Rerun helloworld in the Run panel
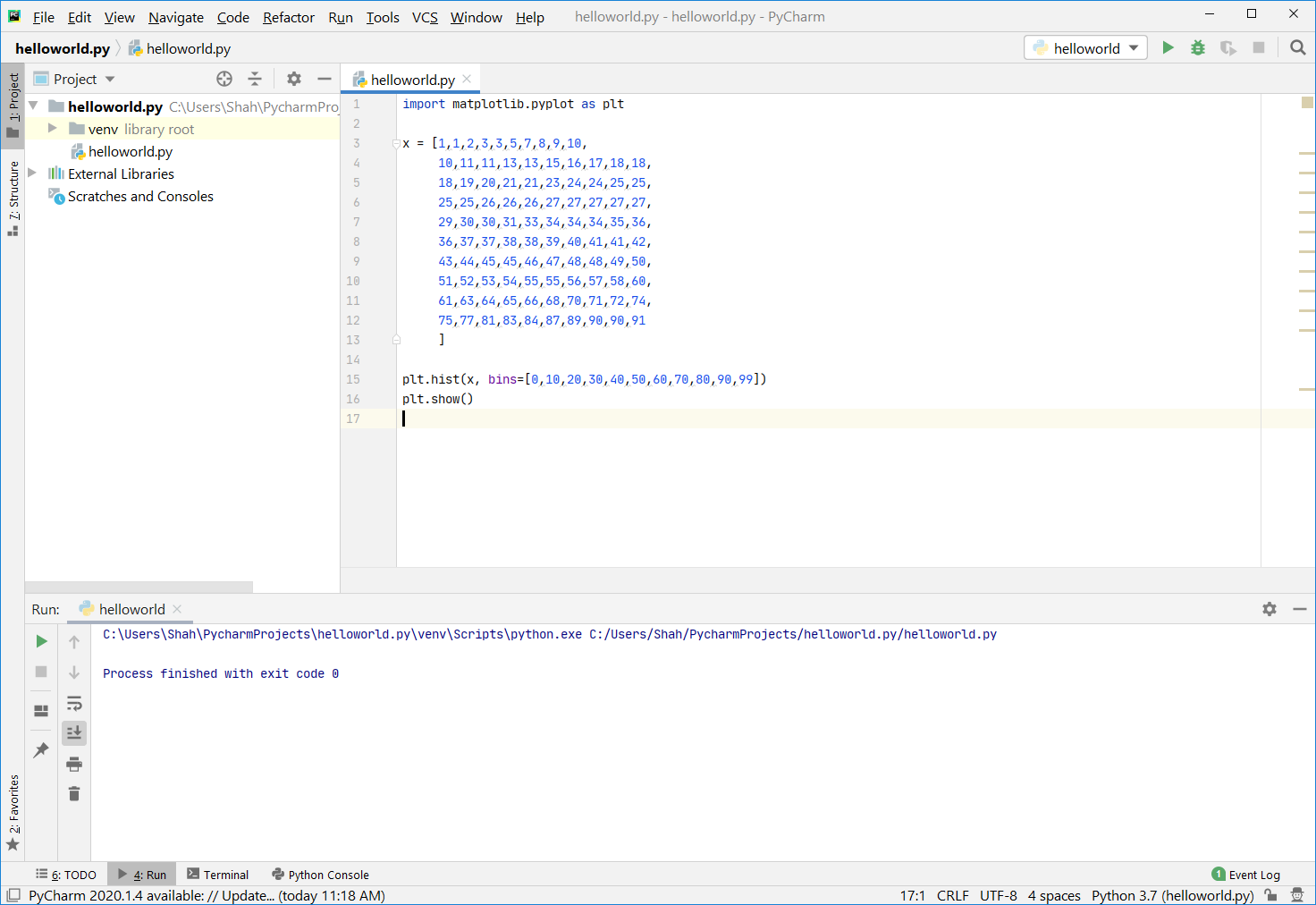The image size is (1316, 905). click(x=41, y=641)
